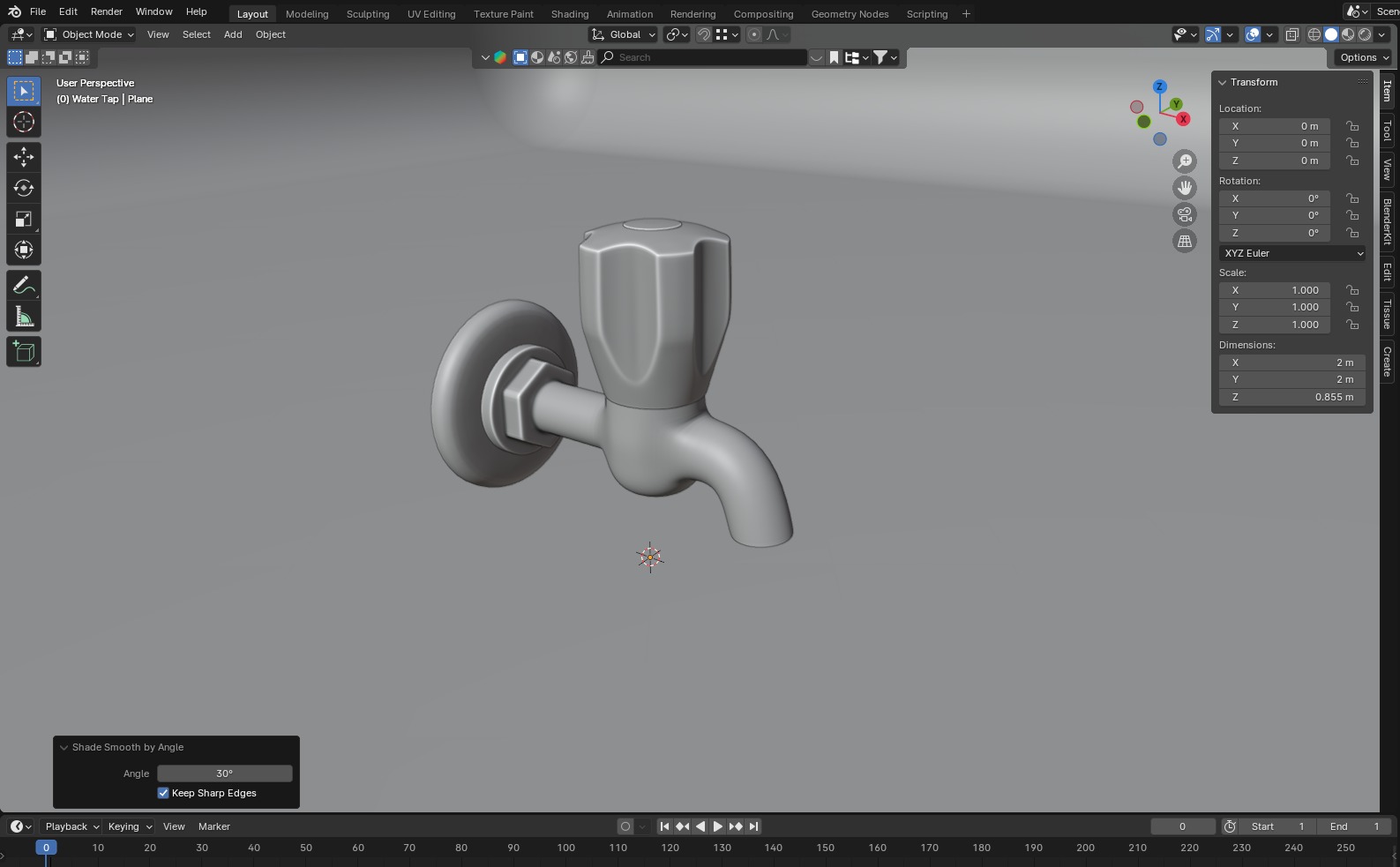Click the bookmark icon beside the Search field
Image resolution: width=1400 pixels, height=867 pixels.
point(834,57)
